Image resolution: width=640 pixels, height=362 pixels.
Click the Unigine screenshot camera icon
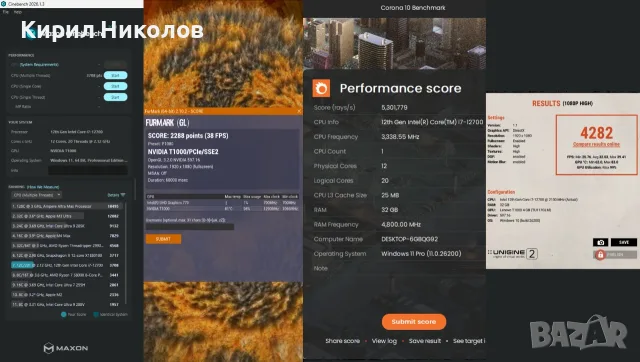600,242
